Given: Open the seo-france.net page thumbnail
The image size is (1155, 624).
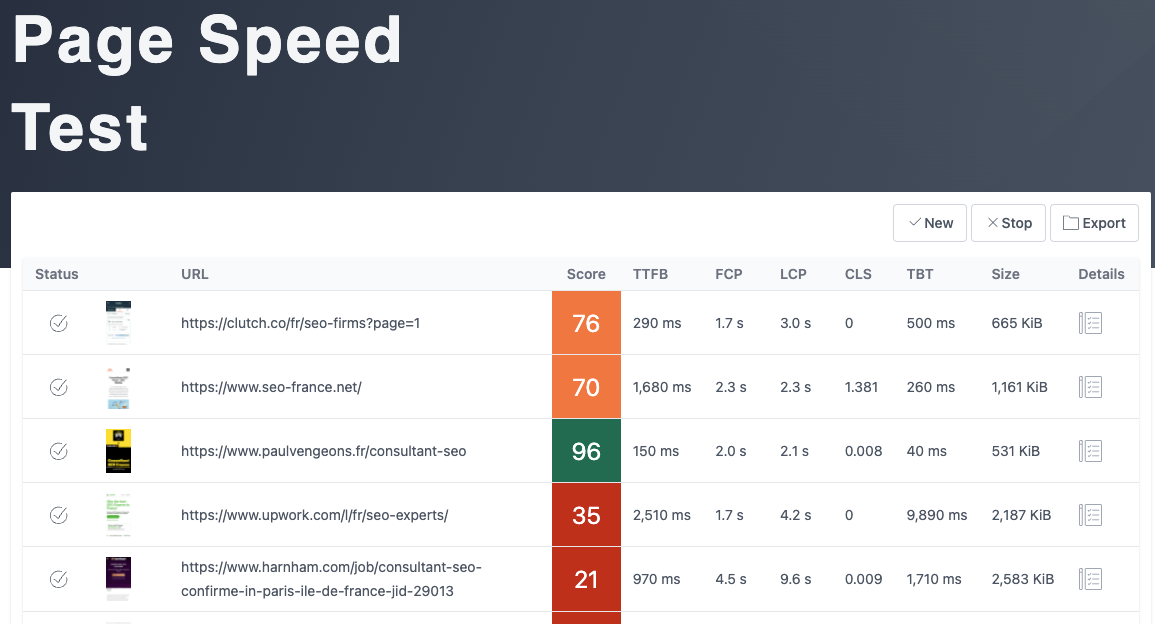Looking at the screenshot, I should [119, 387].
